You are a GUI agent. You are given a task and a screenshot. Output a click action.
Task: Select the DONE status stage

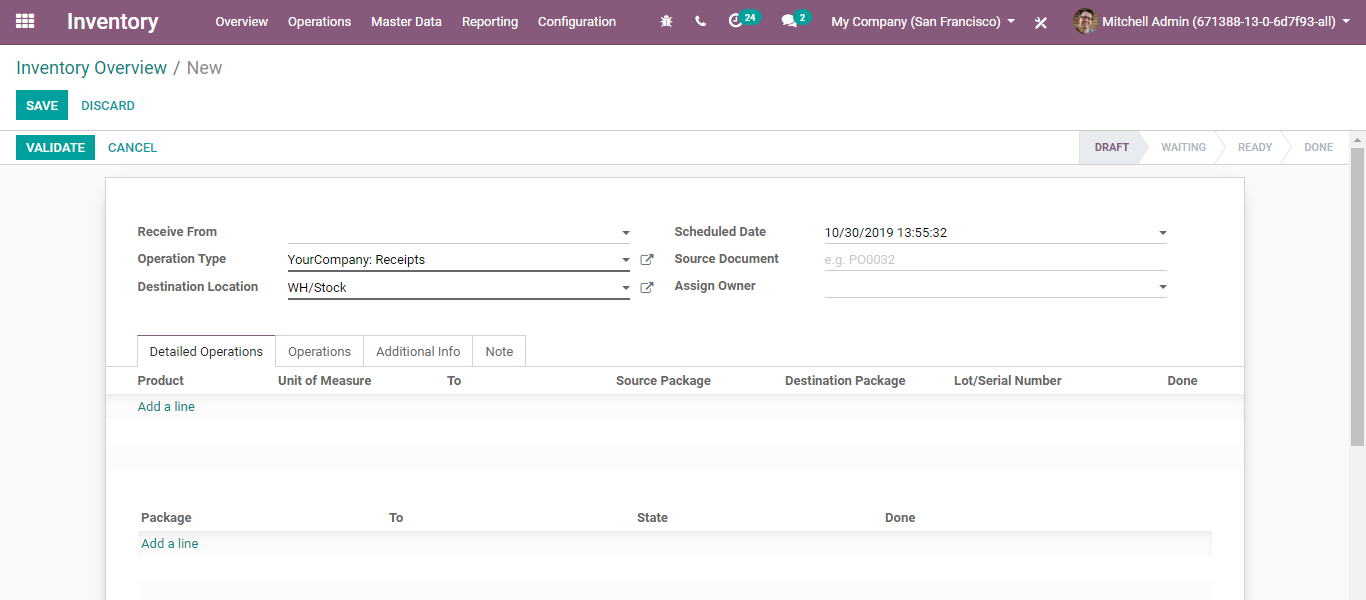(x=1318, y=147)
